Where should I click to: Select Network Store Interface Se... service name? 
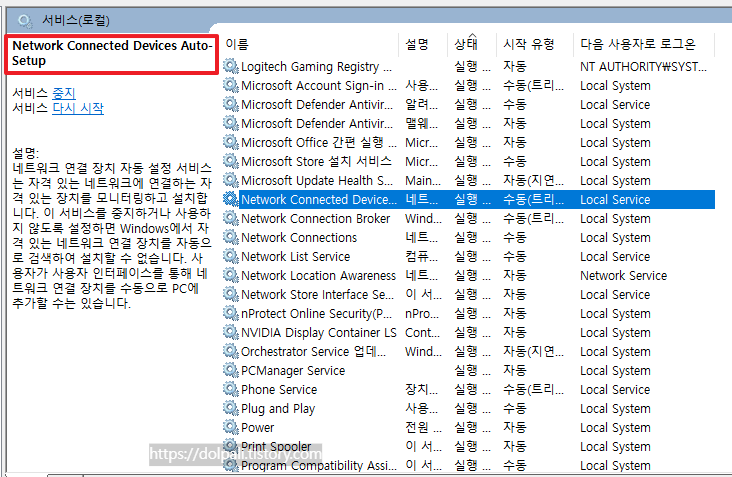click(317, 295)
